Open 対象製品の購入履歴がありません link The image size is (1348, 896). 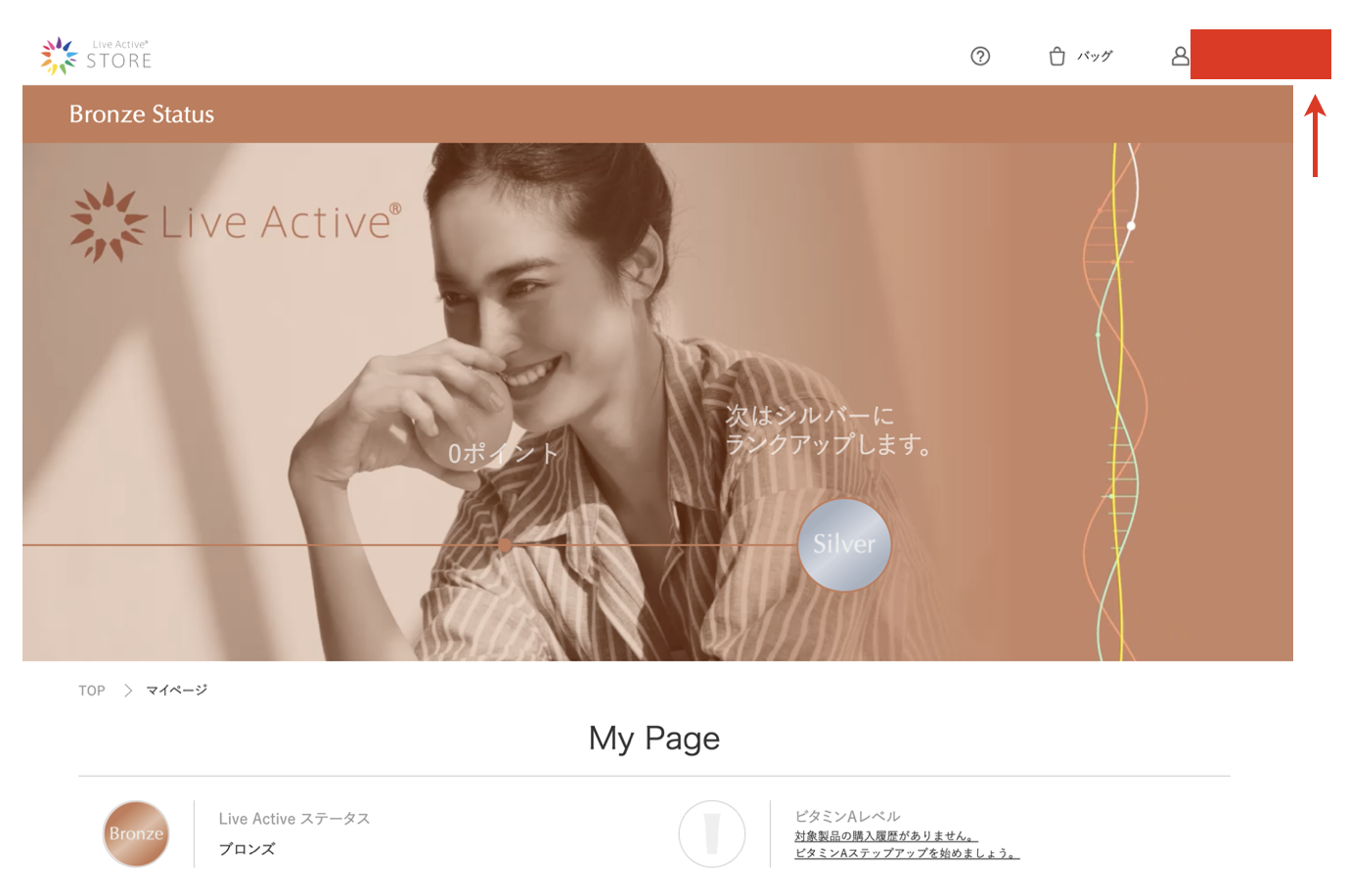pyautogui.click(x=886, y=836)
